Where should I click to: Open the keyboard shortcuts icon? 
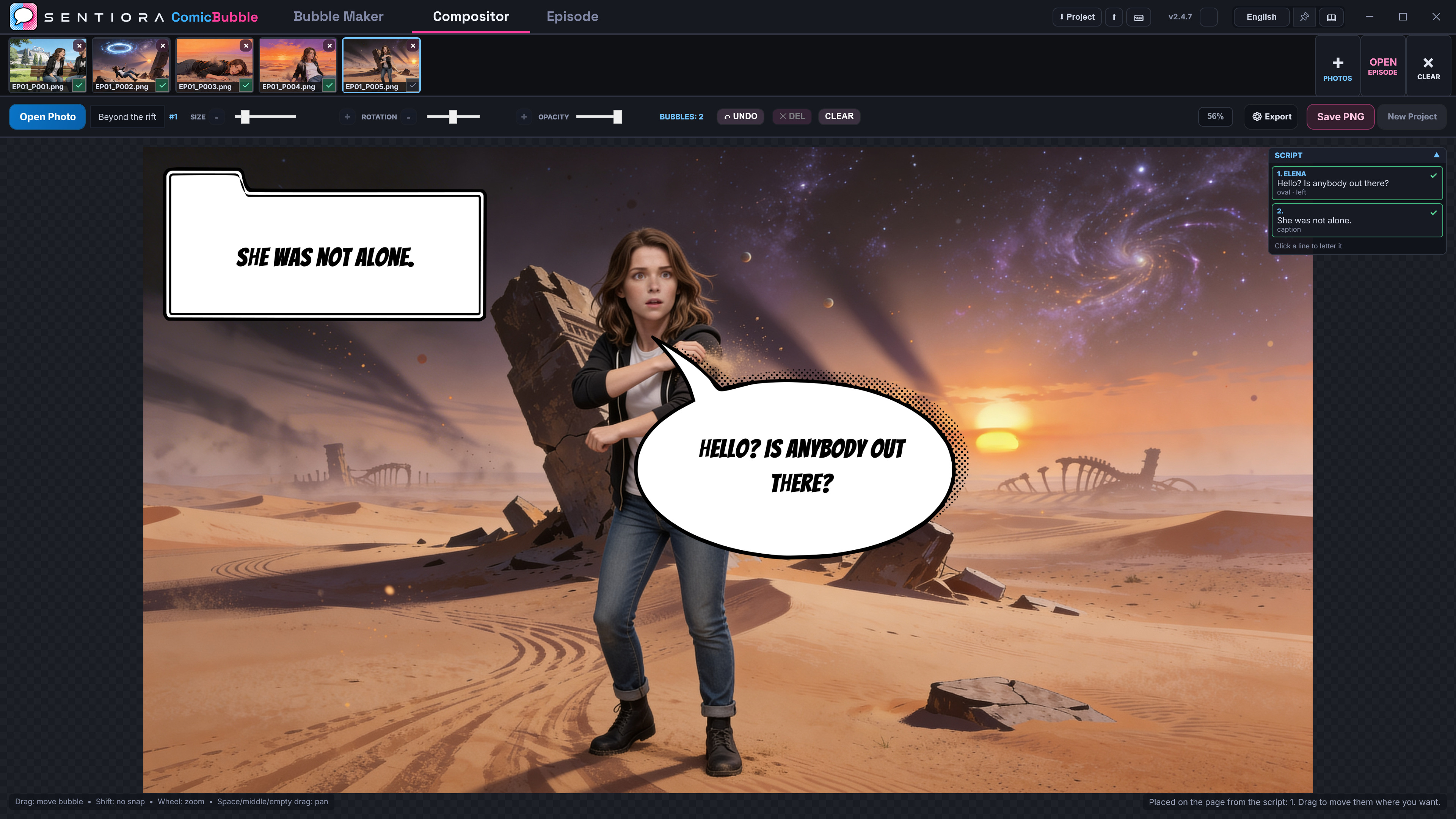click(1138, 17)
